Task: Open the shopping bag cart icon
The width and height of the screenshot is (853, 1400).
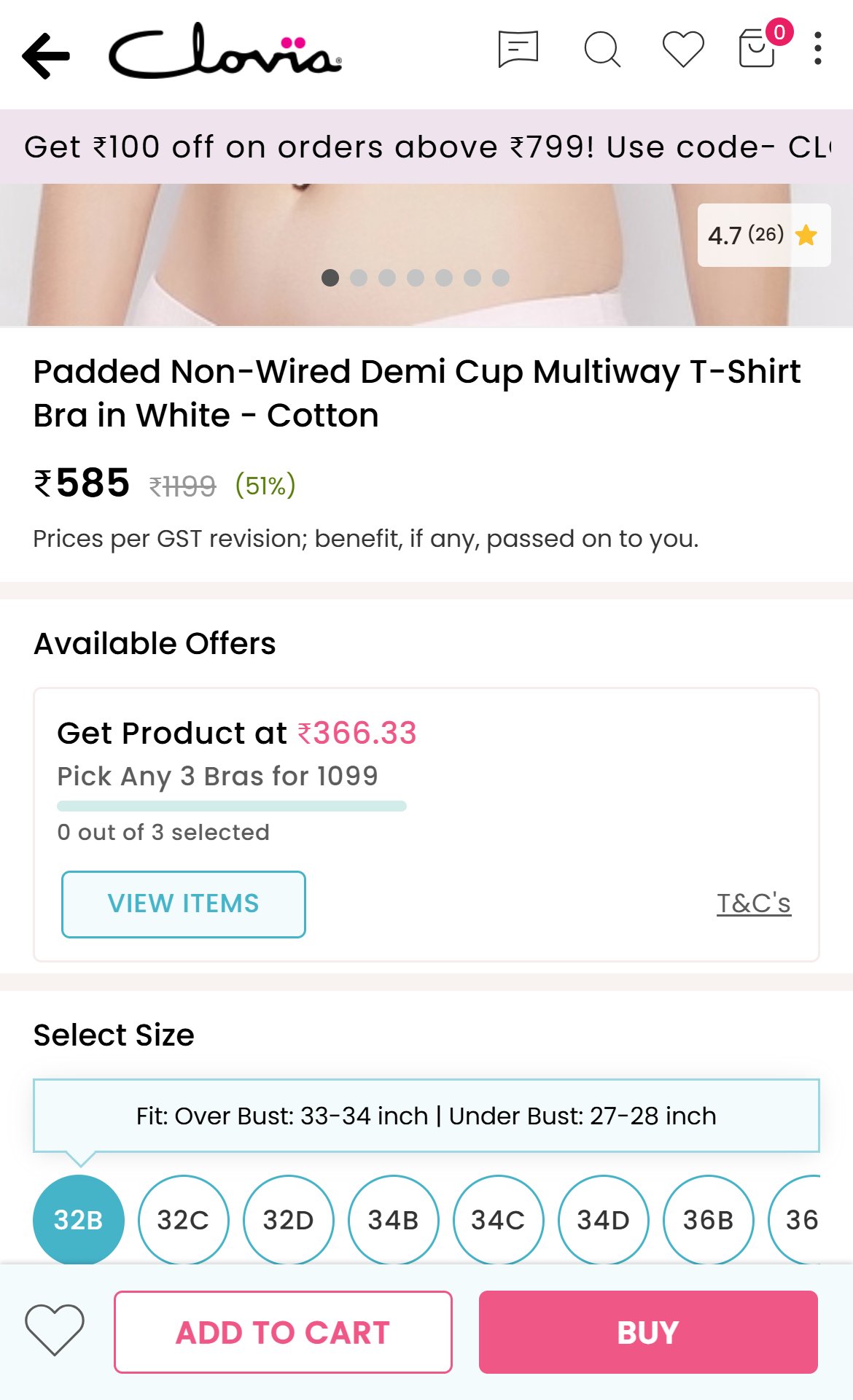Action: (x=758, y=47)
